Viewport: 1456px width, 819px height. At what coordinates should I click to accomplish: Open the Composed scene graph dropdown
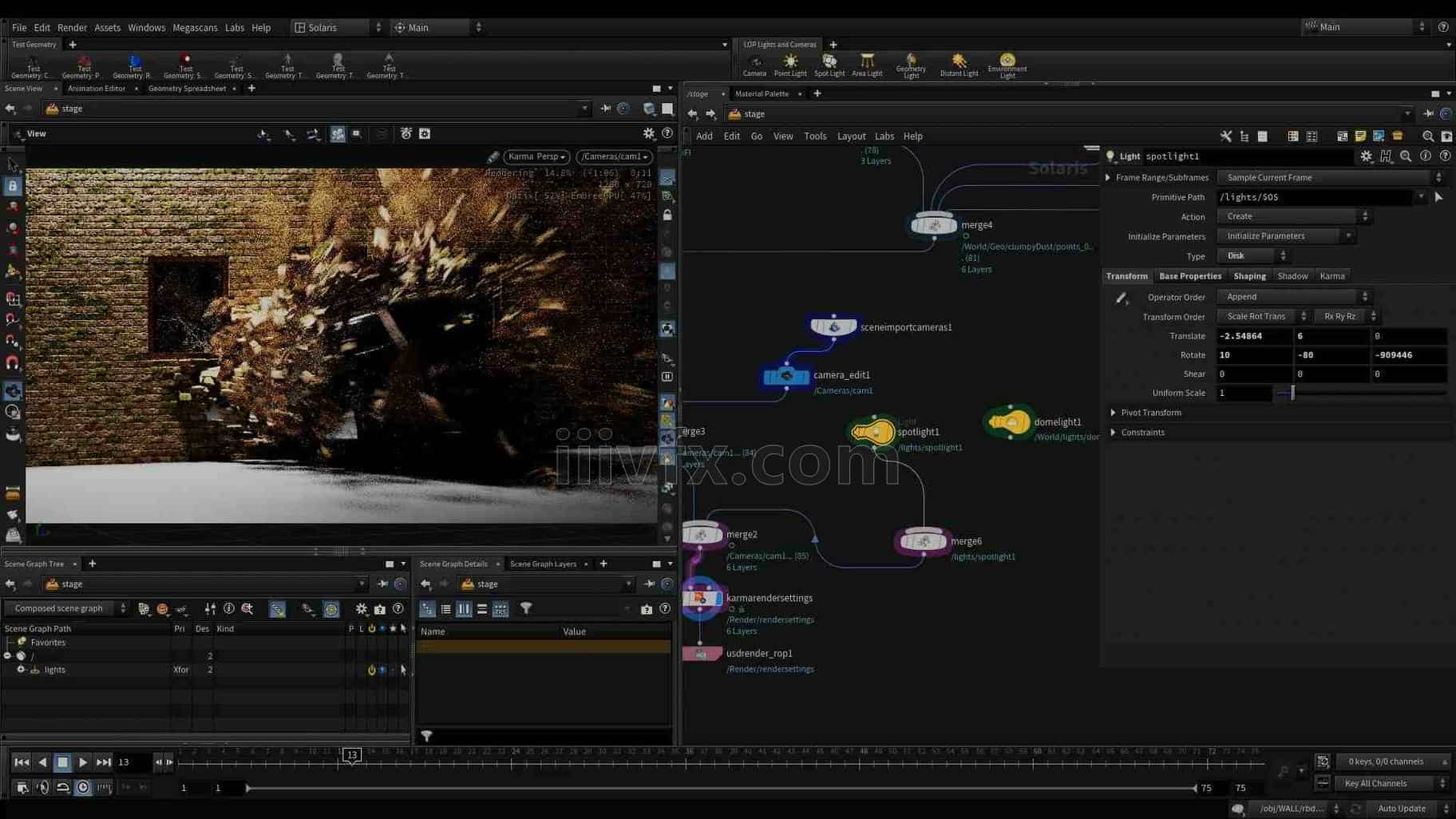pos(66,609)
